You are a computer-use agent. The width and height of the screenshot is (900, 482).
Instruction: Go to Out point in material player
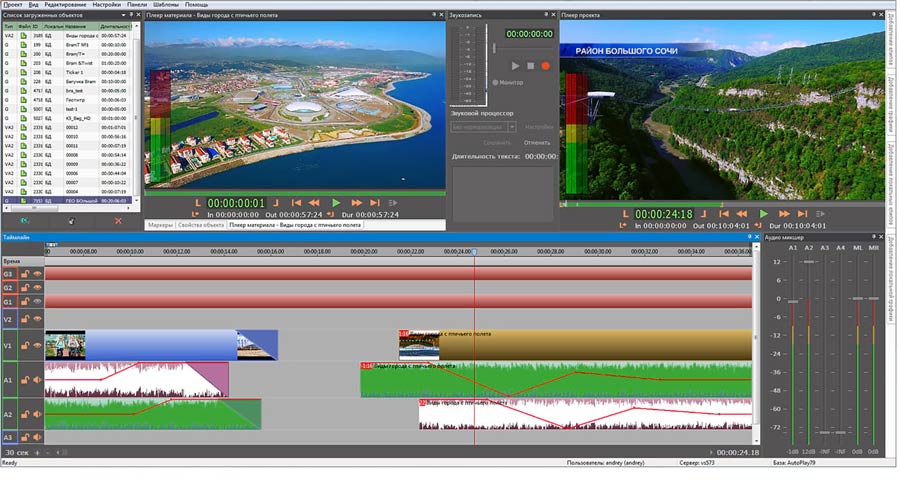click(x=330, y=215)
